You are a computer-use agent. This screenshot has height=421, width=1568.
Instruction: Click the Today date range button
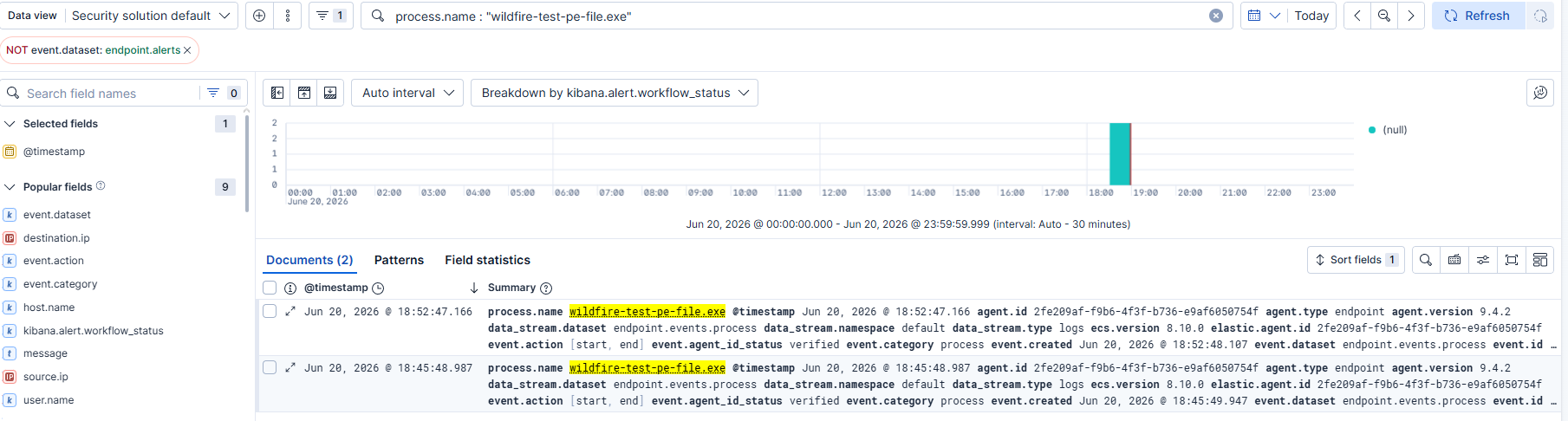[1311, 16]
